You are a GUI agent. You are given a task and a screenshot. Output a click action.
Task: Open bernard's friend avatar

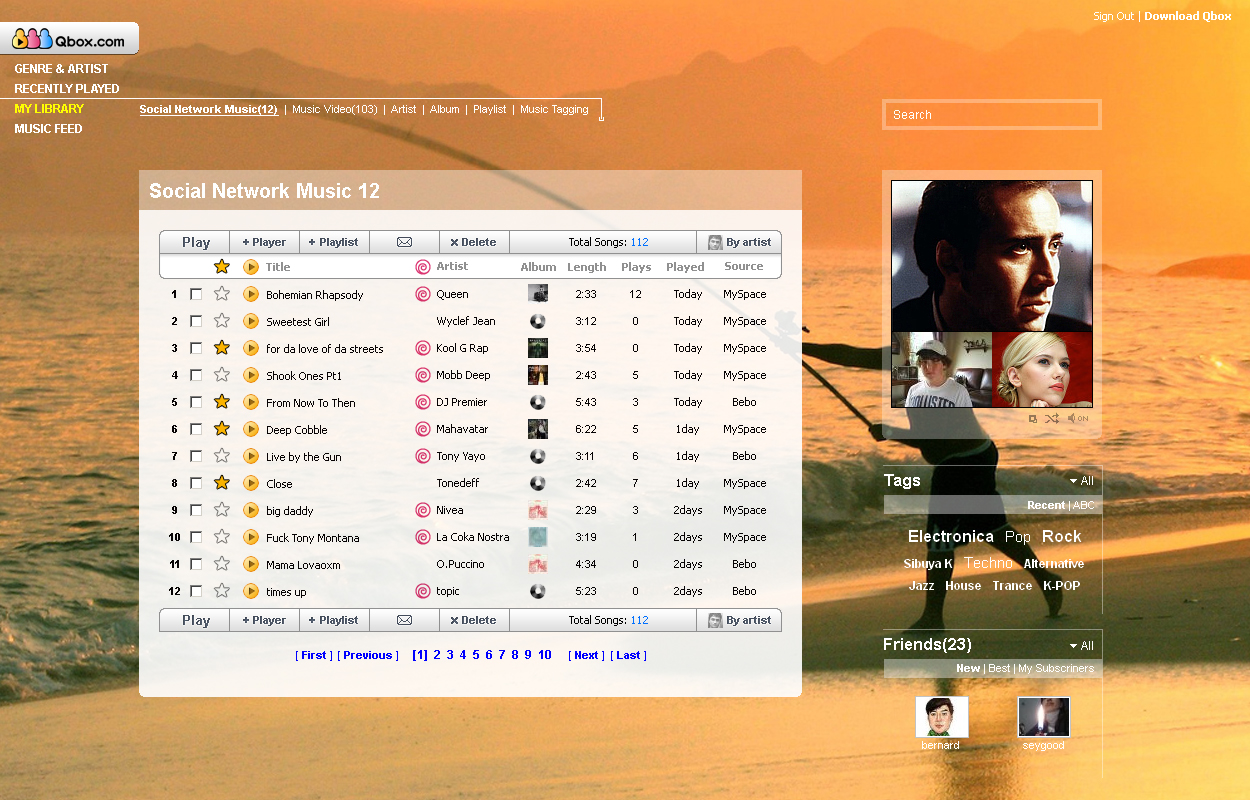[942, 717]
